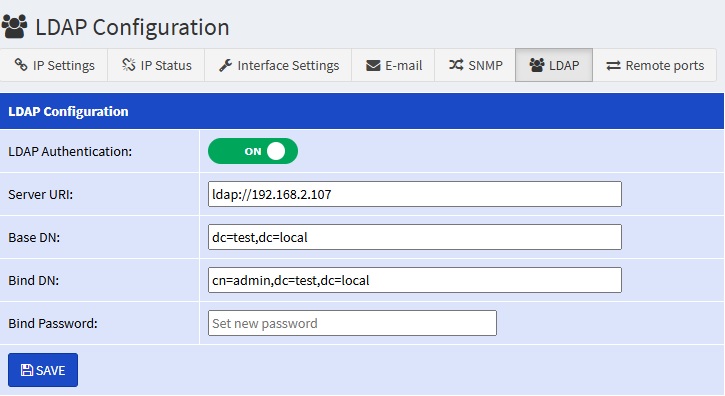Switch to the IP Status tab
This screenshot has width=725, height=396.
tap(156, 65)
